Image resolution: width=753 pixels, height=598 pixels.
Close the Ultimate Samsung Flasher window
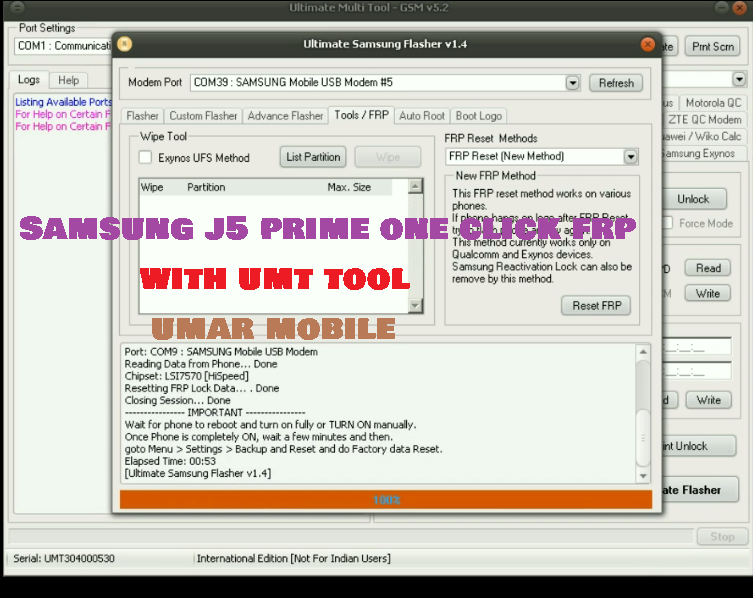[x=647, y=45]
